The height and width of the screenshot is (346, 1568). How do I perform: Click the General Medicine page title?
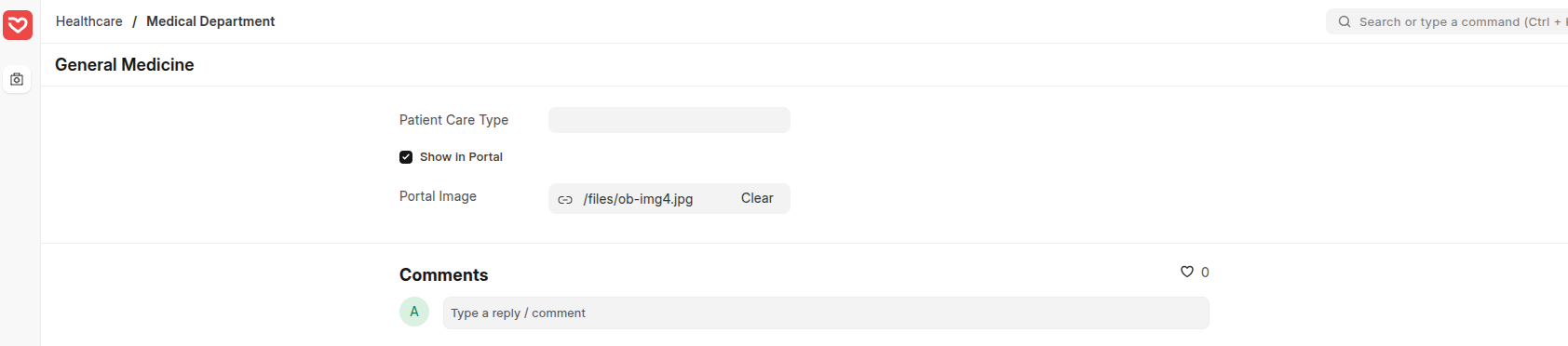click(x=125, y=64)
